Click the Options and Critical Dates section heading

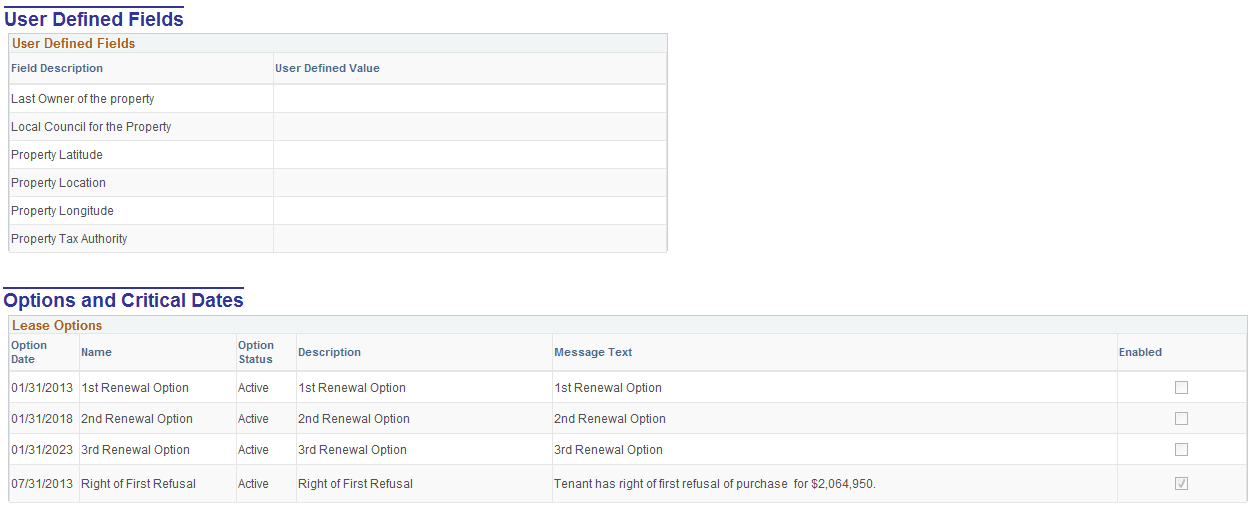pos(124,301)
